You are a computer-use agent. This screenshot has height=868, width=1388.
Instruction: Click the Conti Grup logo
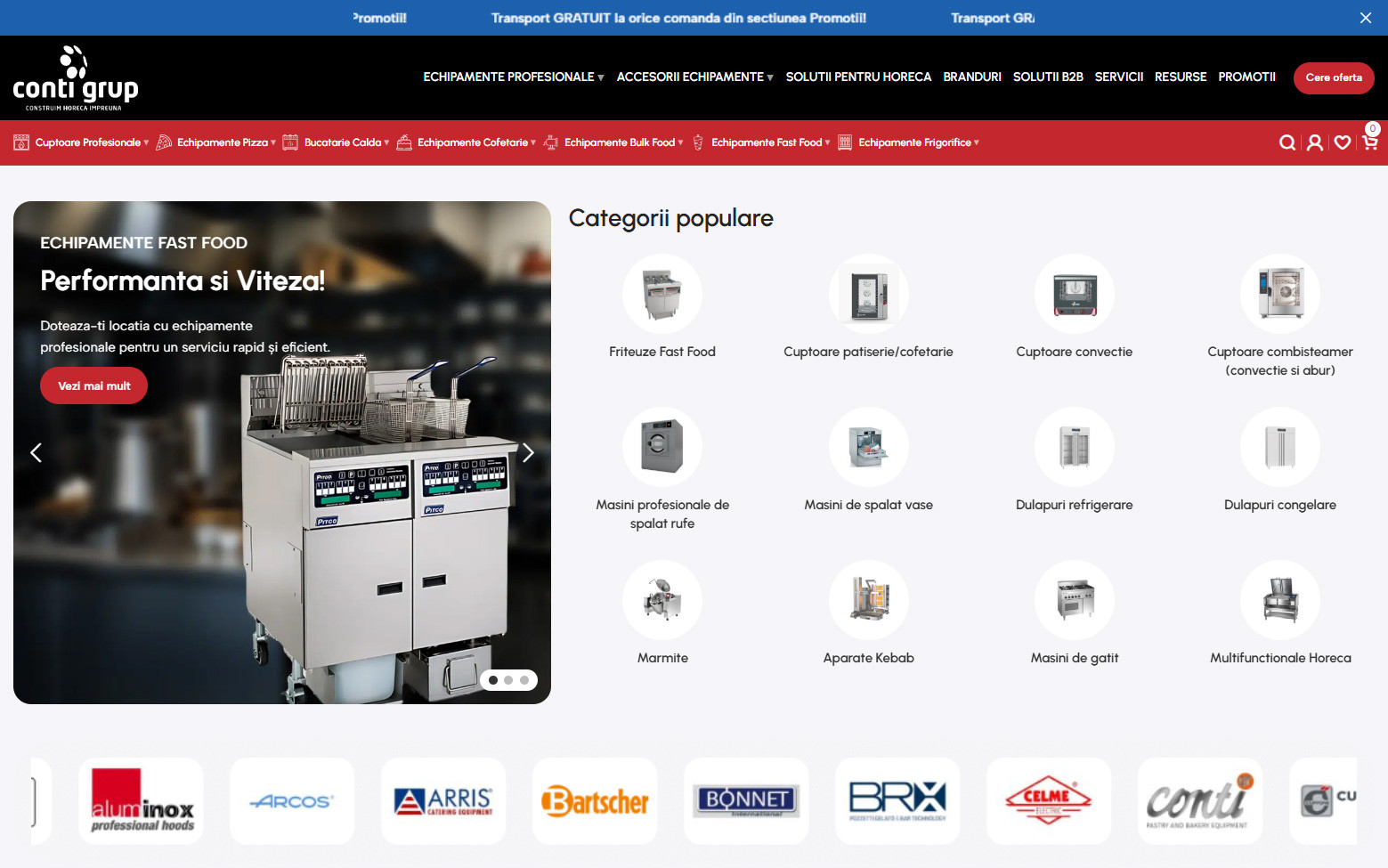point(76,78)
